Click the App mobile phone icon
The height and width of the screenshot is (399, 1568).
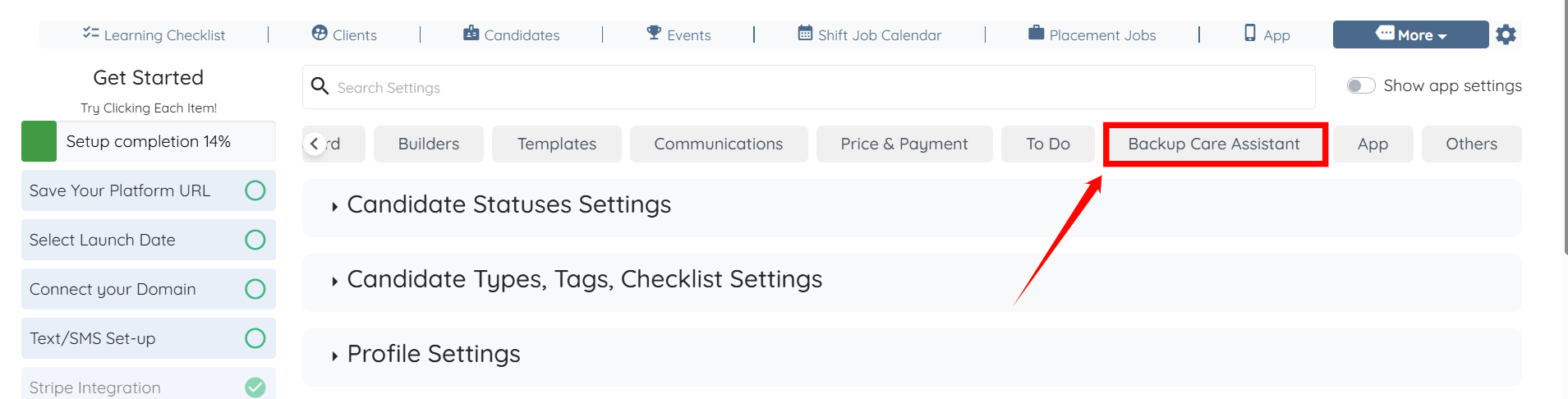pyautogui.click(x=1250, y=34)
